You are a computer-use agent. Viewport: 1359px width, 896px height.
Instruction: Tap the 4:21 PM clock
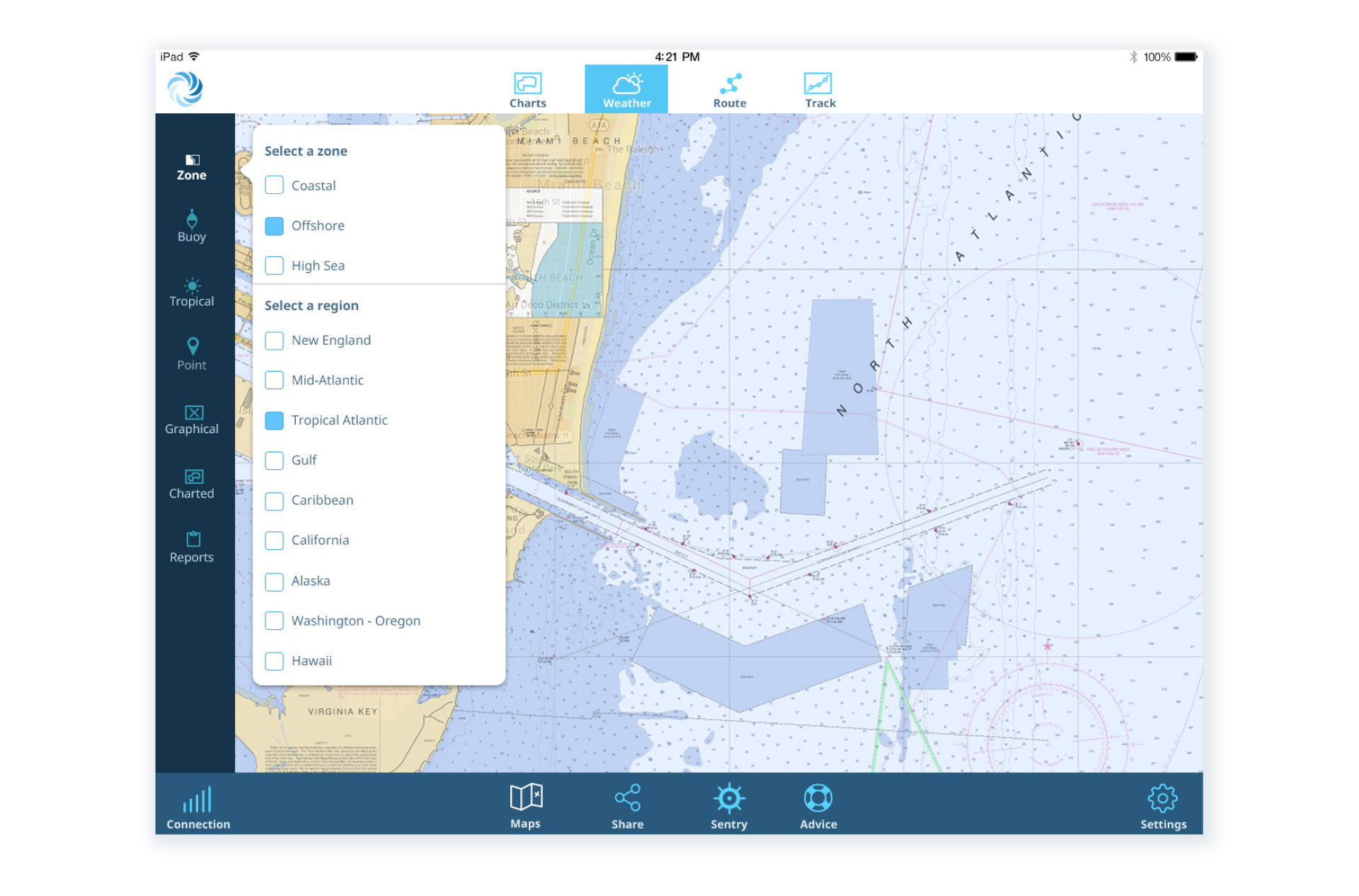pos(677,57)
